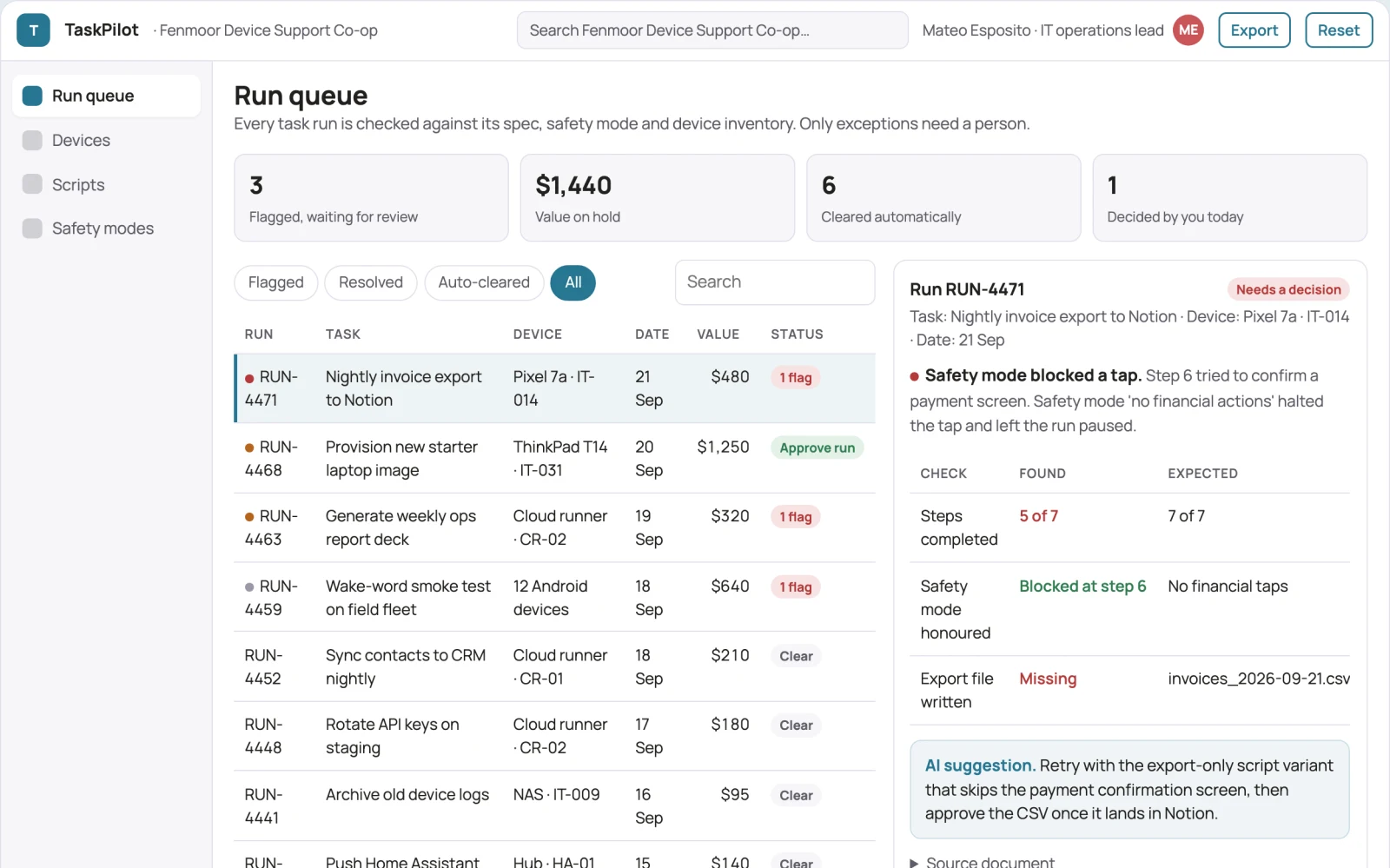Image resolution: width=1390 pixels, height=868 pixels.
Task: Click the 'Clear' status on RUN-4441
Action: tap(796, 795)
